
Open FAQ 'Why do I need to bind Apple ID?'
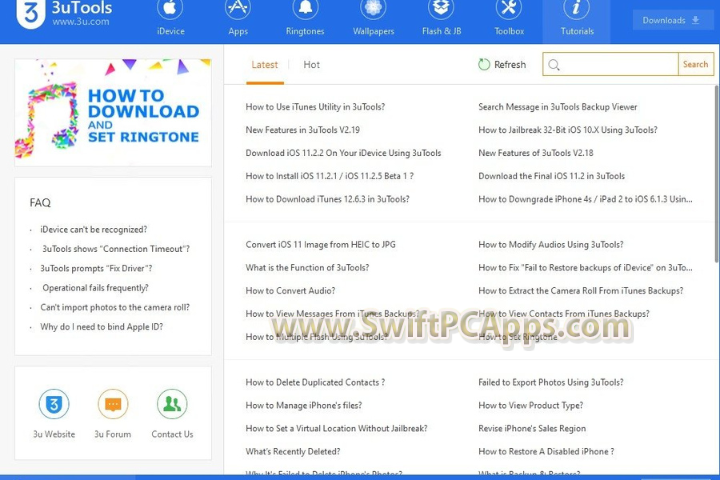[x=101, y=327]
